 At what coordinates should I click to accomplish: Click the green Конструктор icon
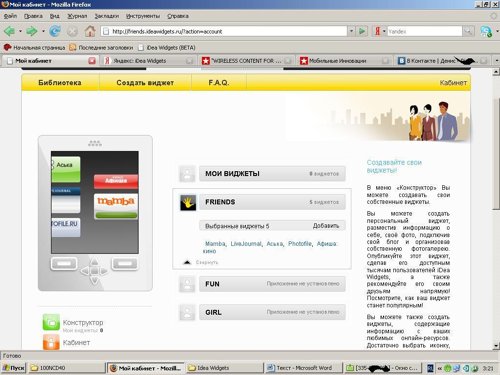51,322
